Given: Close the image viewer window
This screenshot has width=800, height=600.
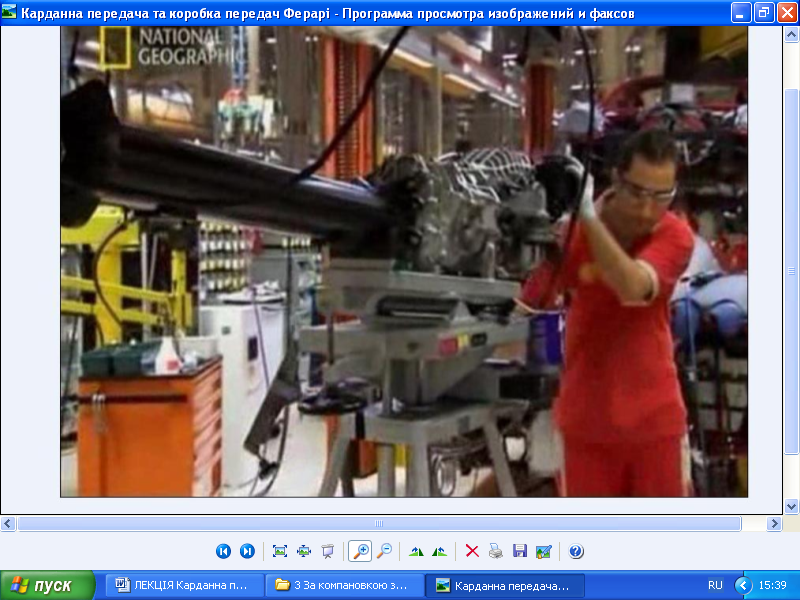Looking at the screenshot, I should (787, 12).
